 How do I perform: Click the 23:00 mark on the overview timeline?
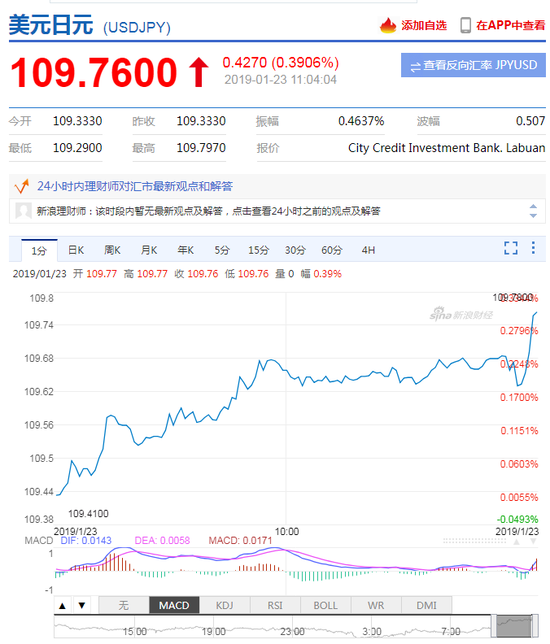point(292,631)
